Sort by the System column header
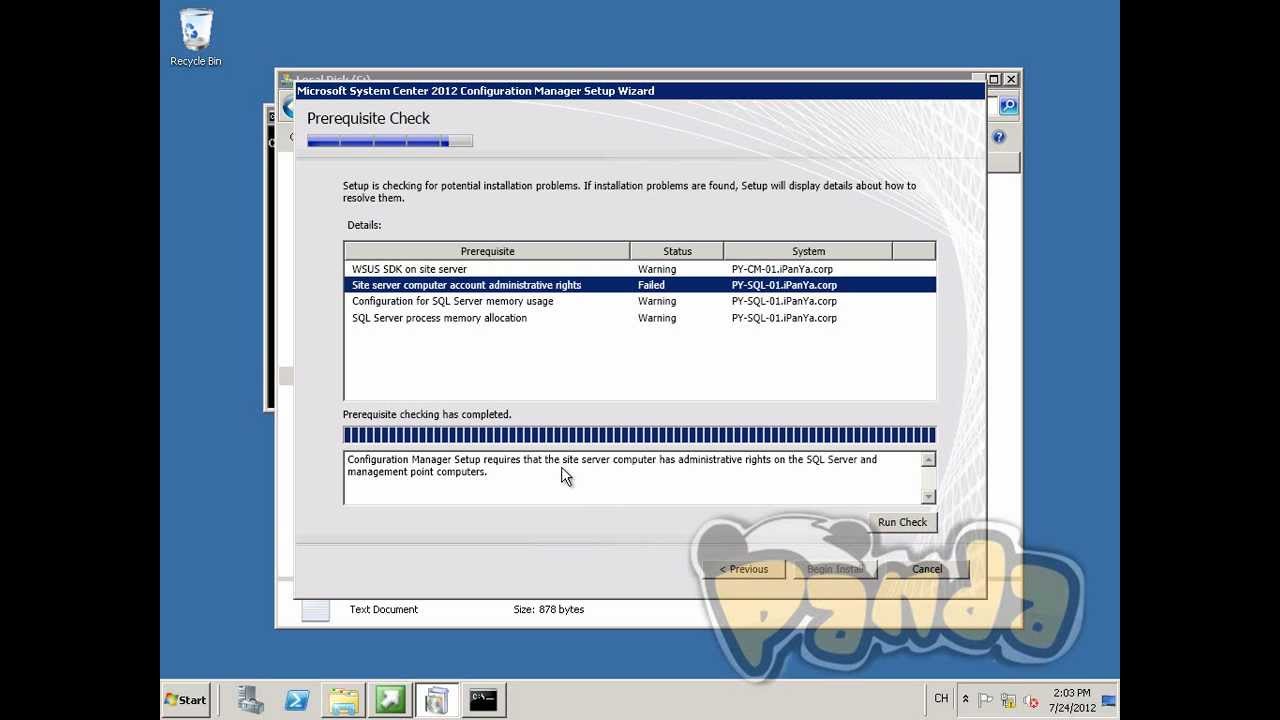This screenshot has width=1280, height=720. tap(808, 251)
